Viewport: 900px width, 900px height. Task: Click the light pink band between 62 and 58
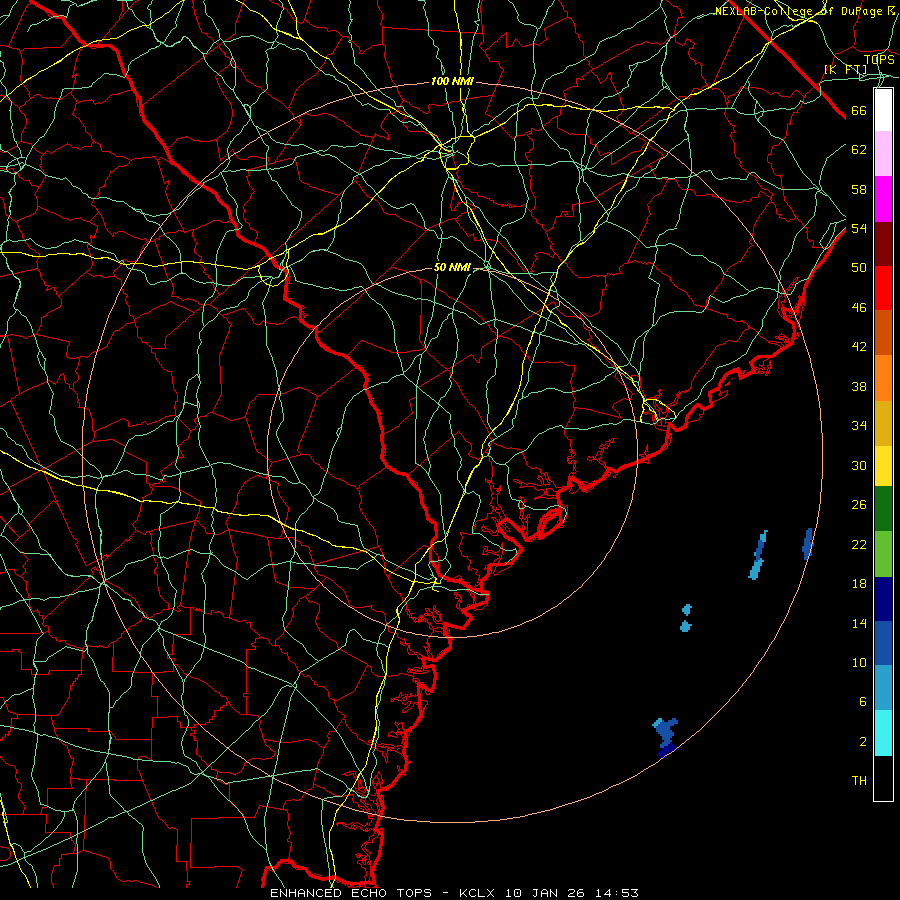pyautogui.click(x=883, y=153)
